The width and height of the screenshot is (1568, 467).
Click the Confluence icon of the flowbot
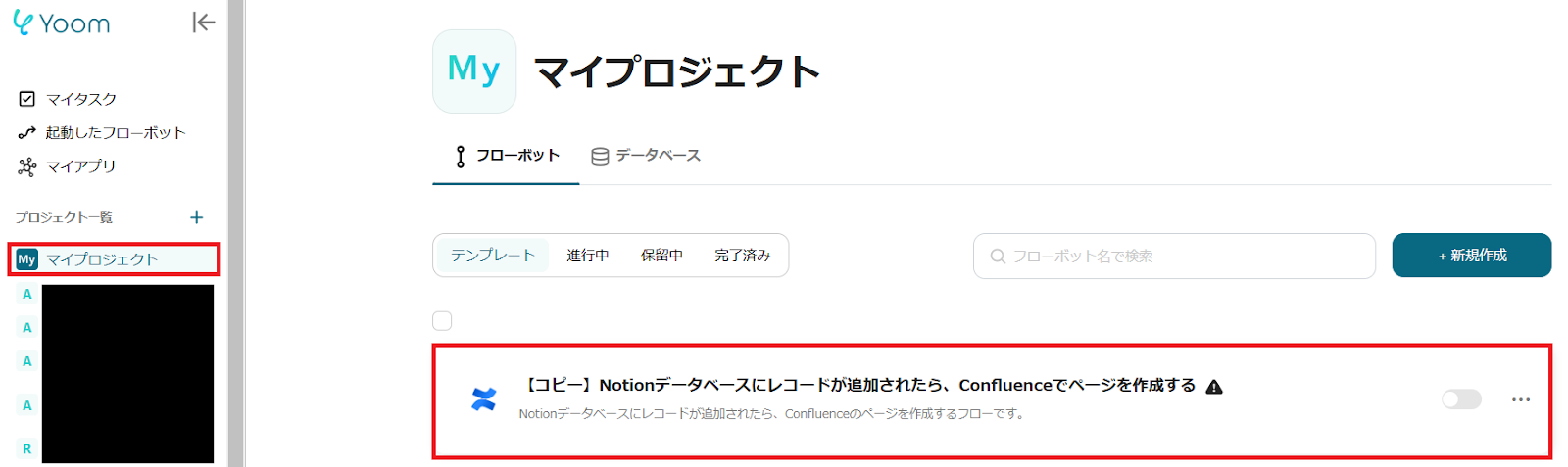pos(484,398)
